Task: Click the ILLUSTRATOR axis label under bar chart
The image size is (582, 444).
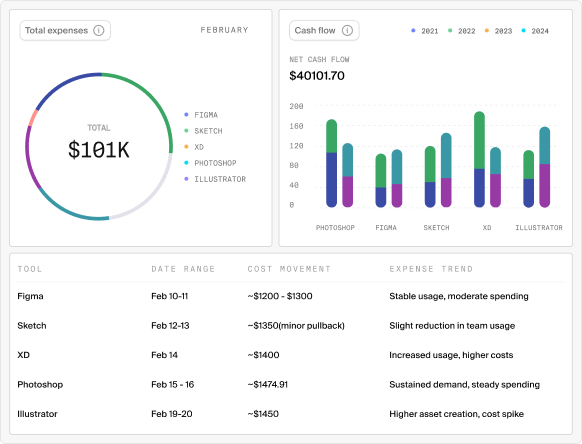Action: (539, 228)
